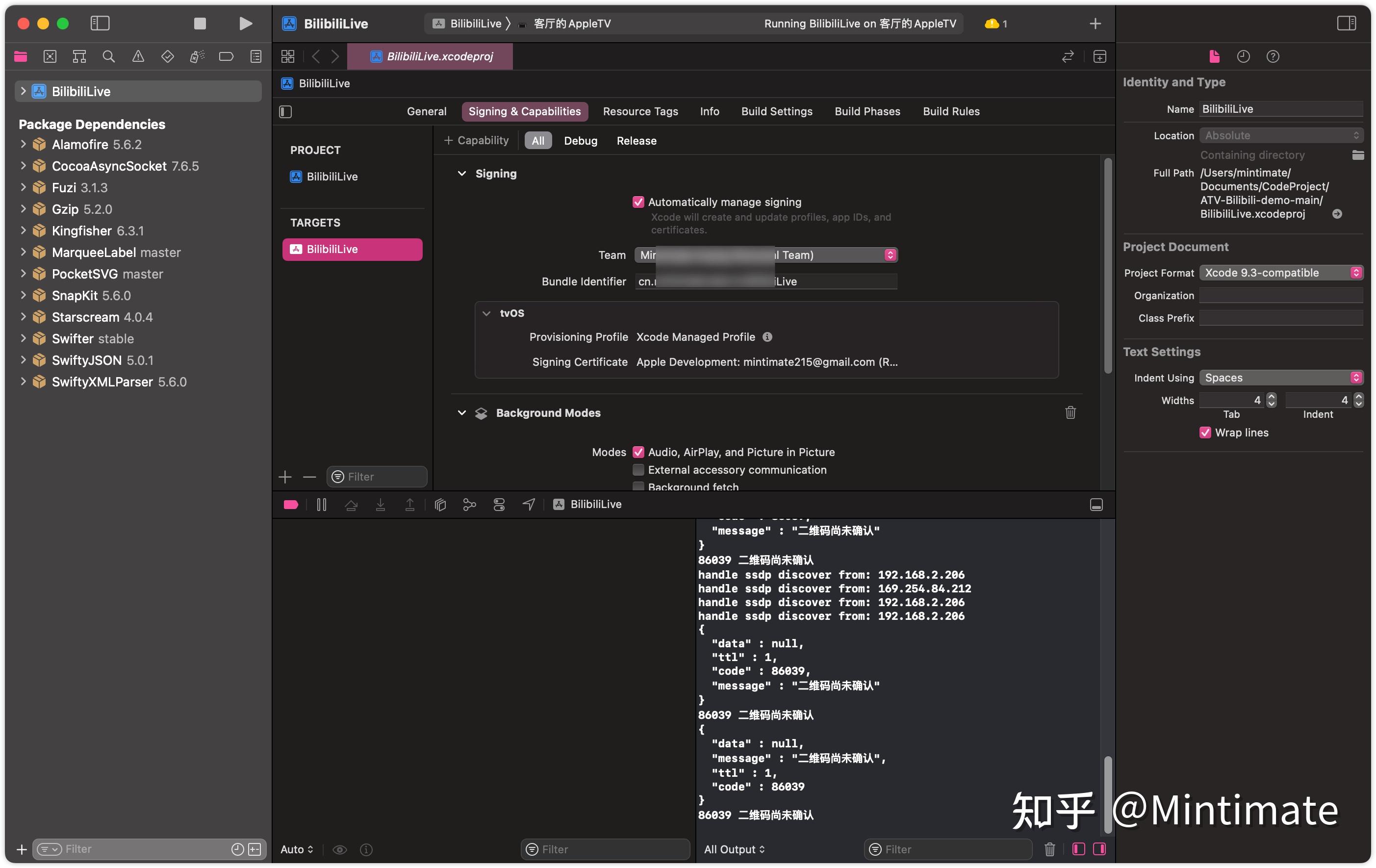1376x868 pixels.
Task: Click the Debug View Hierarchy icon
Action: [440, 505]
